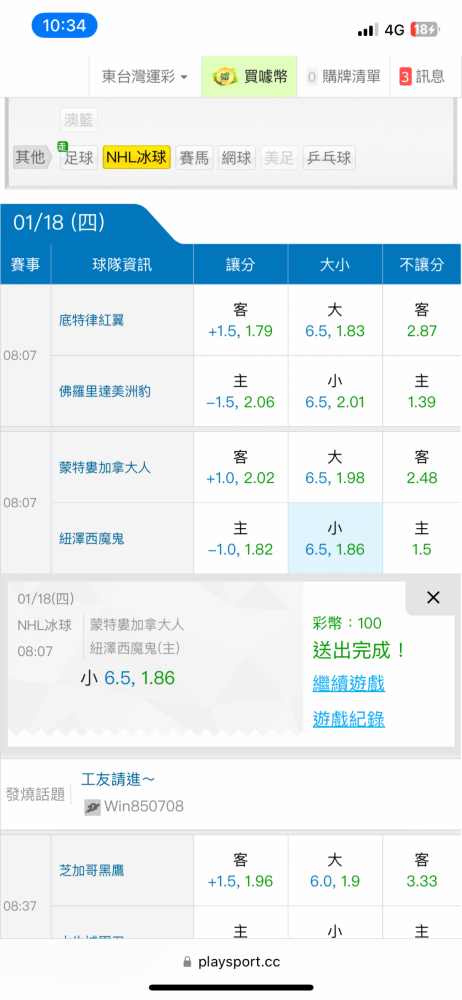Pick 大 6.5, 1.83 for Detroit game
The width and height of the screenshot is (462, 1000).
coord(335,320)
